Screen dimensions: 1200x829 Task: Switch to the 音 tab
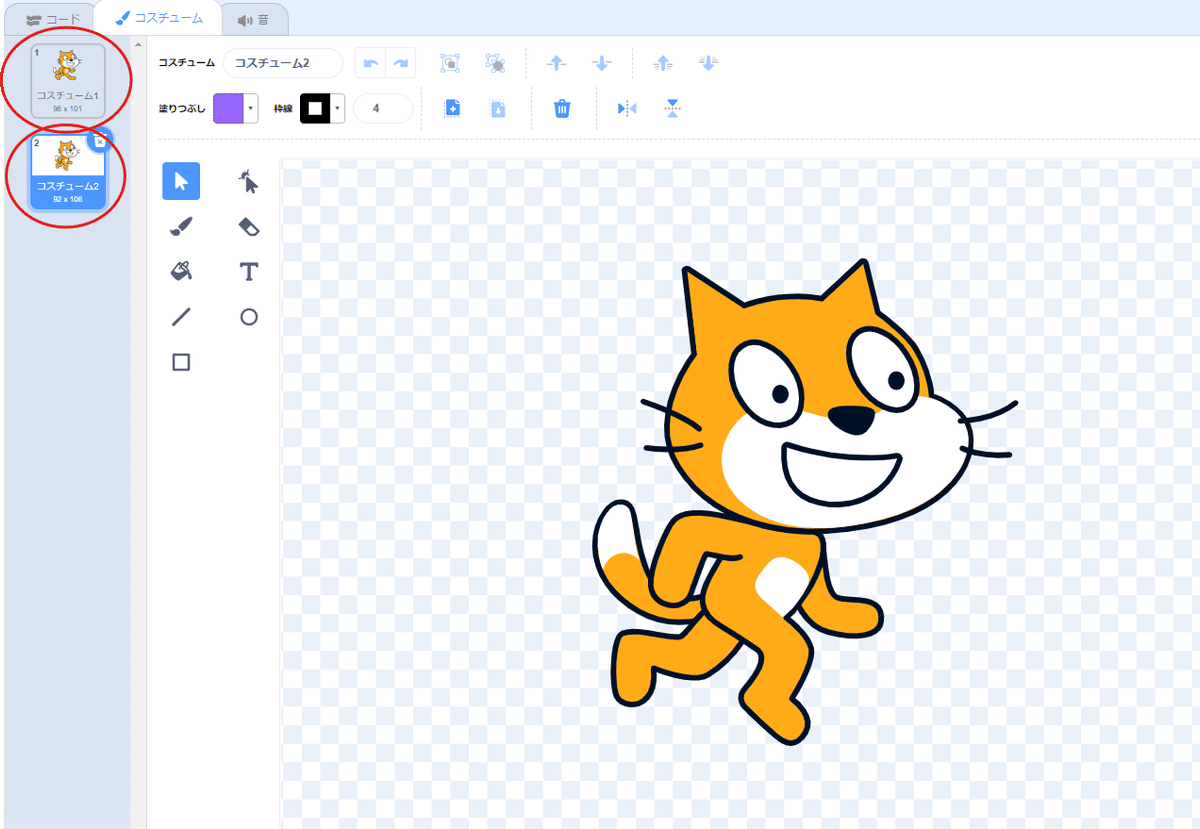pyautogui.click(x=253, y=19)
